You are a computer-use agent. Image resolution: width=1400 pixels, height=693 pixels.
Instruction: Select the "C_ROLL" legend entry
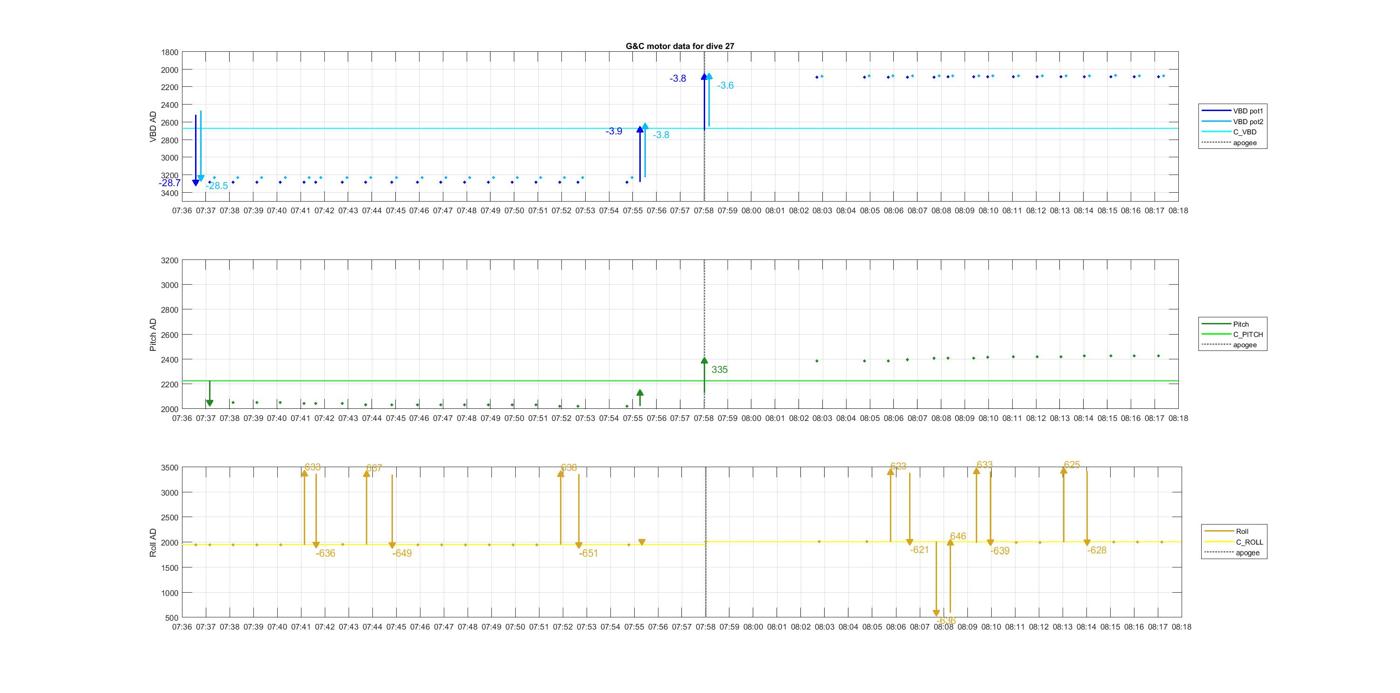1235,542
